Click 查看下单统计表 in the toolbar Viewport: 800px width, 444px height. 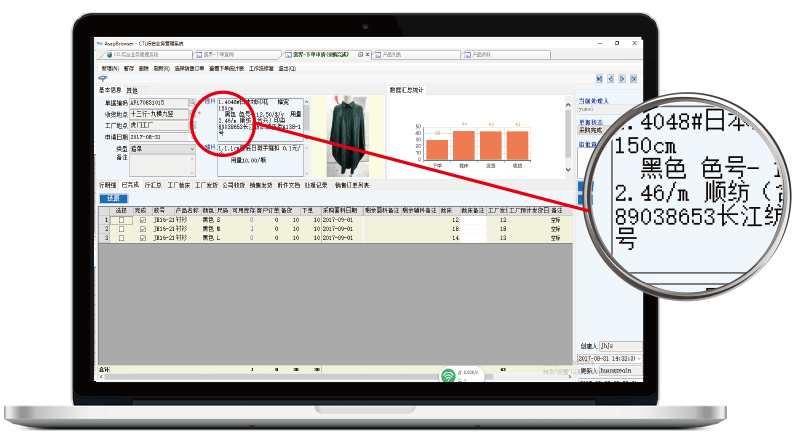click(x=227, y=68)
